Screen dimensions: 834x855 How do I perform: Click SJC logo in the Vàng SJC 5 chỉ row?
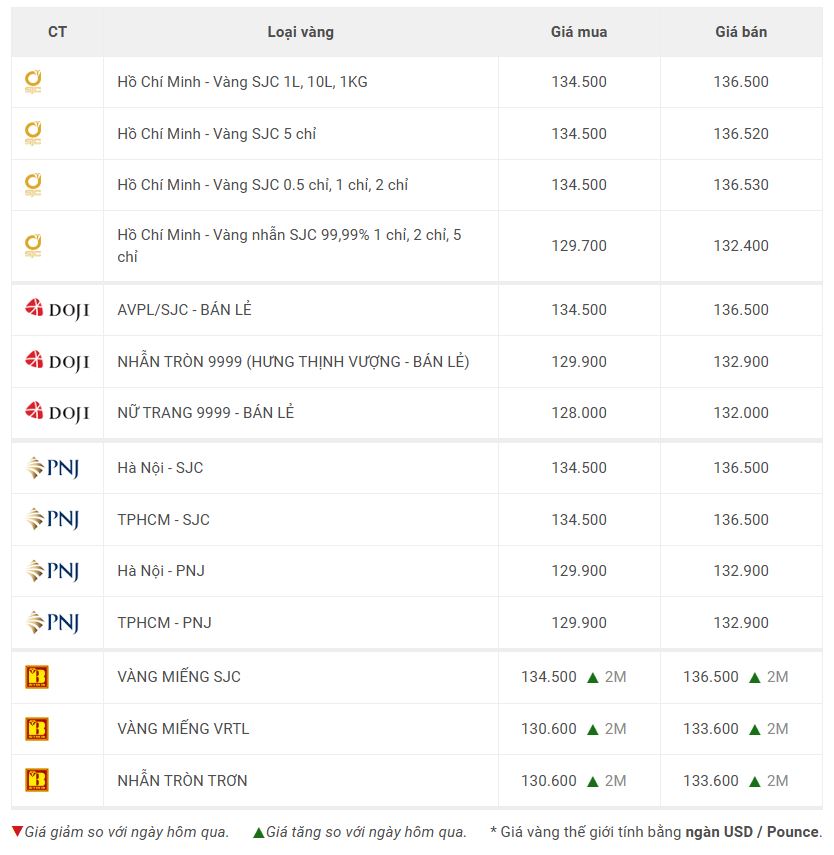(33, 134)
